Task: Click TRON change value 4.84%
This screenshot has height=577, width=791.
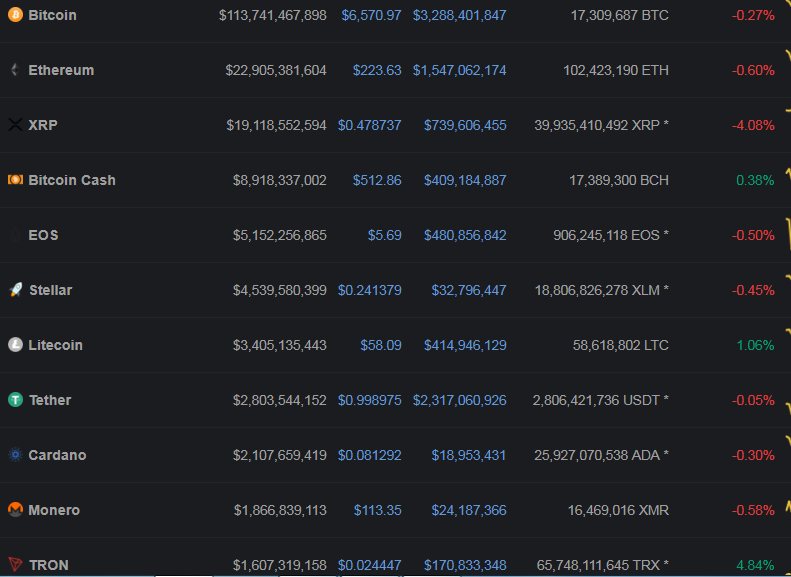Action: tap(755, 565)
